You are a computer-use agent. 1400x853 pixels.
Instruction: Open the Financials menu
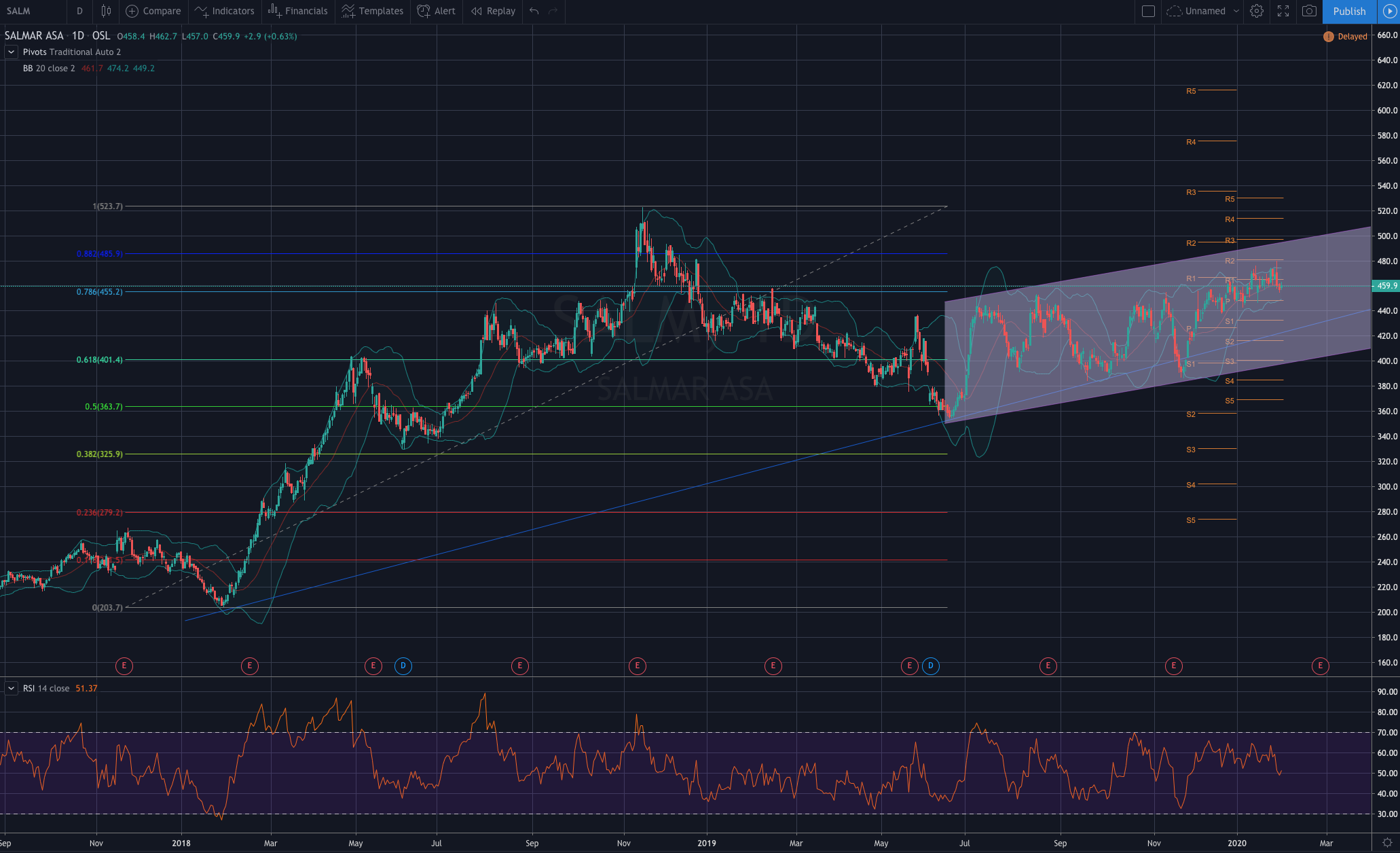tap(298, 11)
